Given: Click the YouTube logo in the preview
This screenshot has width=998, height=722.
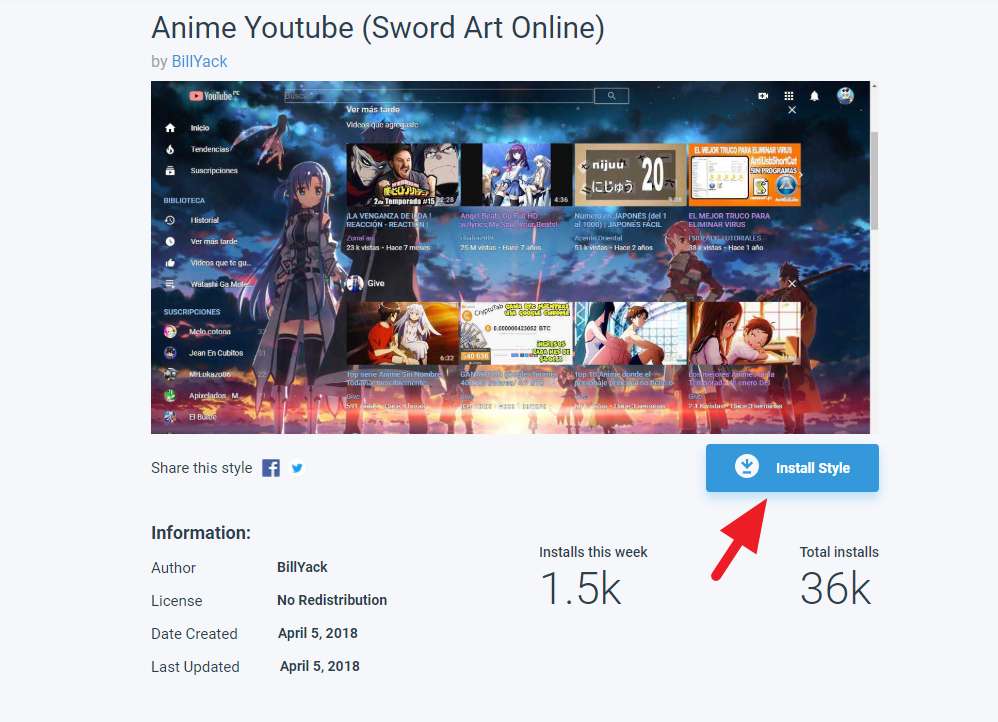Looking at the screenshot, I should coord(211,96).
